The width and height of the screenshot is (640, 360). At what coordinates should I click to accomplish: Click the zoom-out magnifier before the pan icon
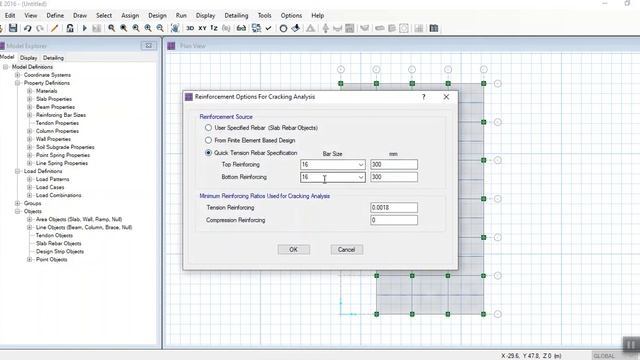[x=160, y=28]
